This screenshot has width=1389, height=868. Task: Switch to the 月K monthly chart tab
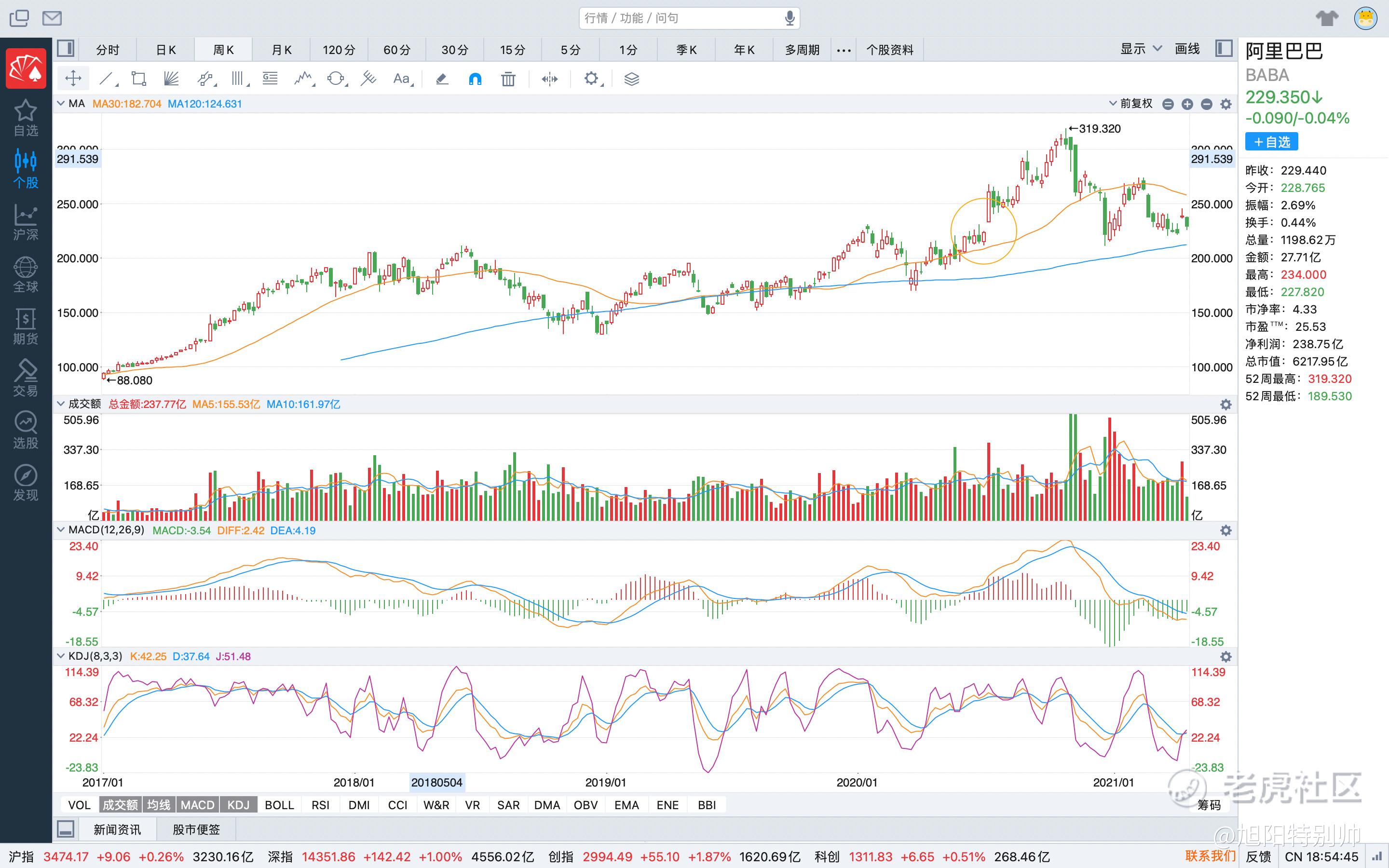pos(281,50)
